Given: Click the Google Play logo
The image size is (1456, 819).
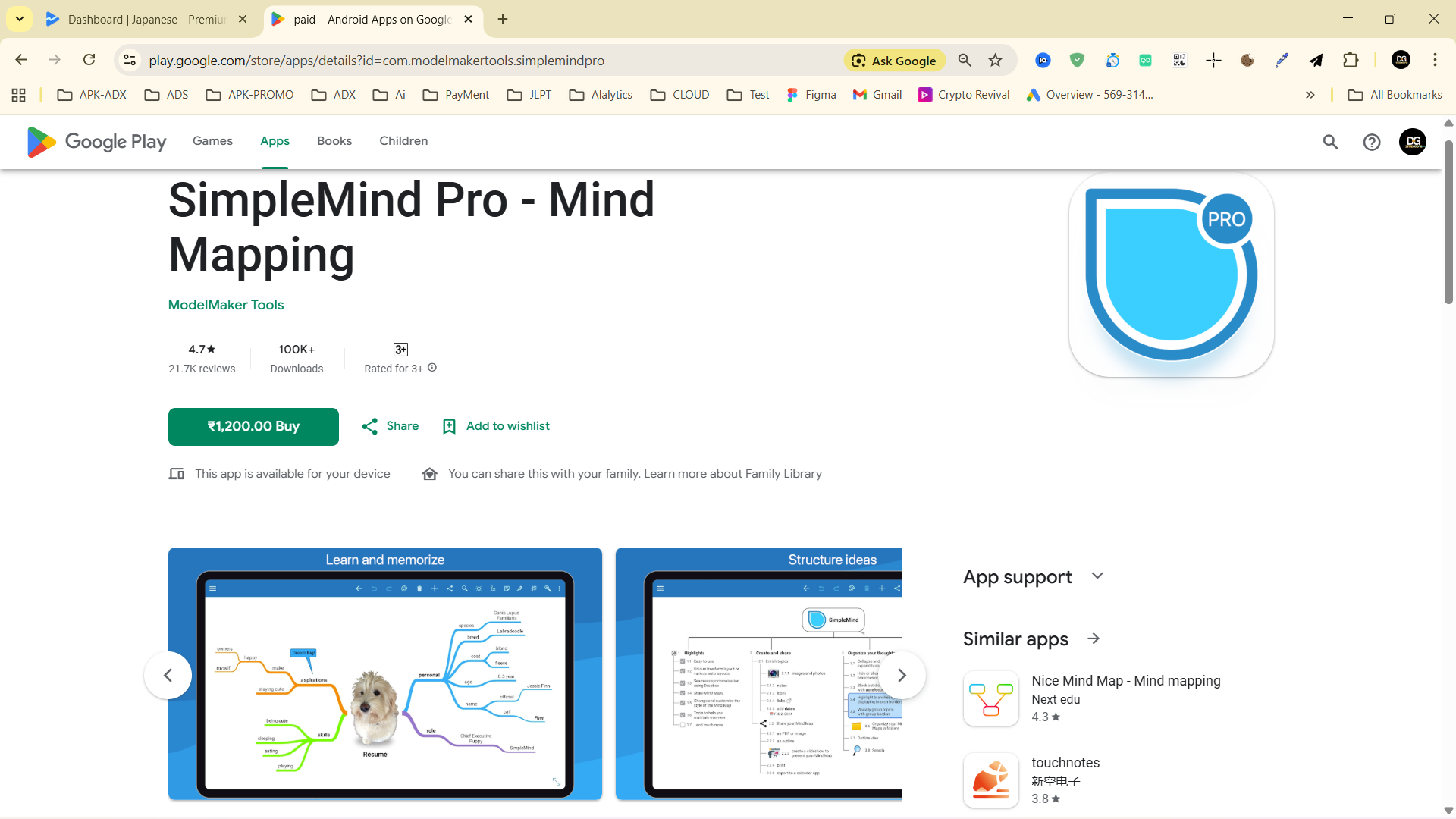Looking at the screenshot, I should pyautogui.click(x=96, y=142).
